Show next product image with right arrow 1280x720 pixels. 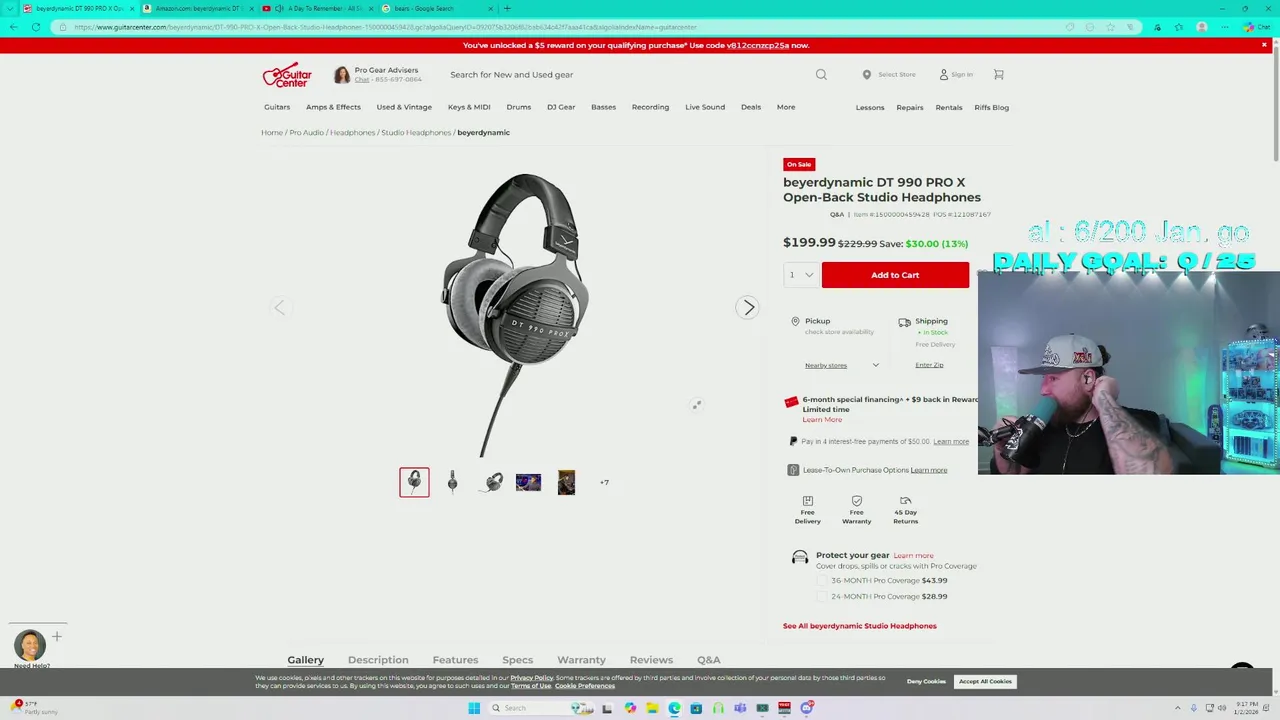(748, 307)
